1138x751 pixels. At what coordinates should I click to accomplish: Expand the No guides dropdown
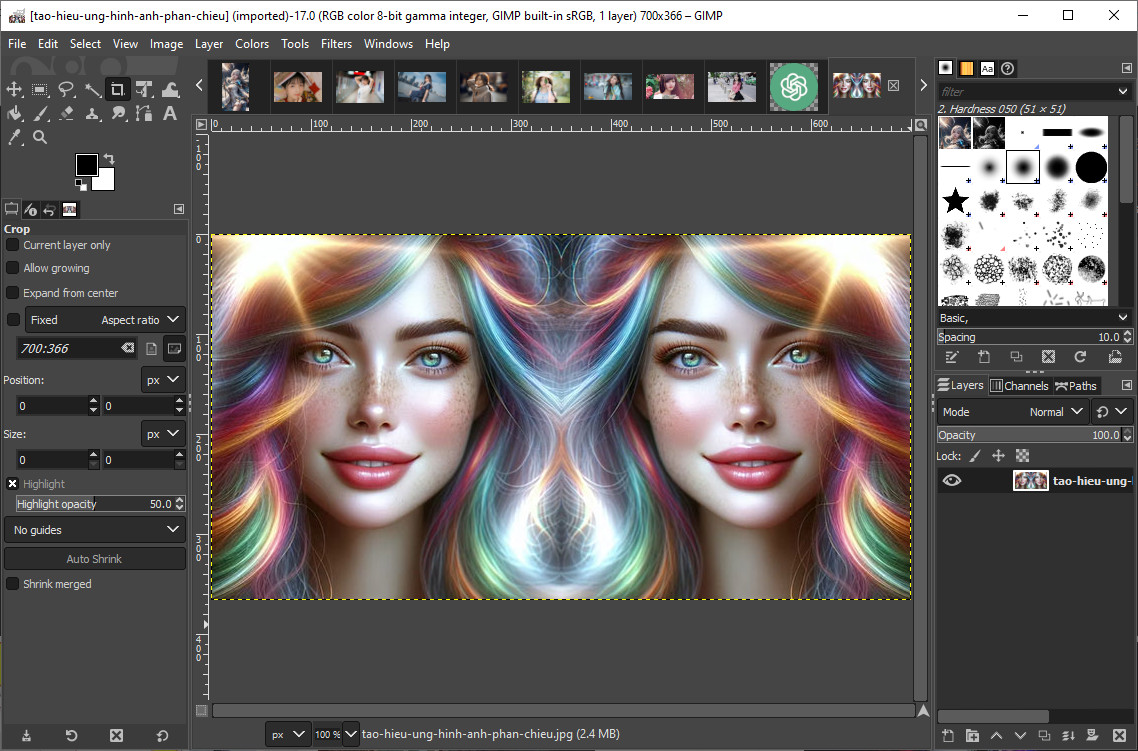(x=95, y=530)
